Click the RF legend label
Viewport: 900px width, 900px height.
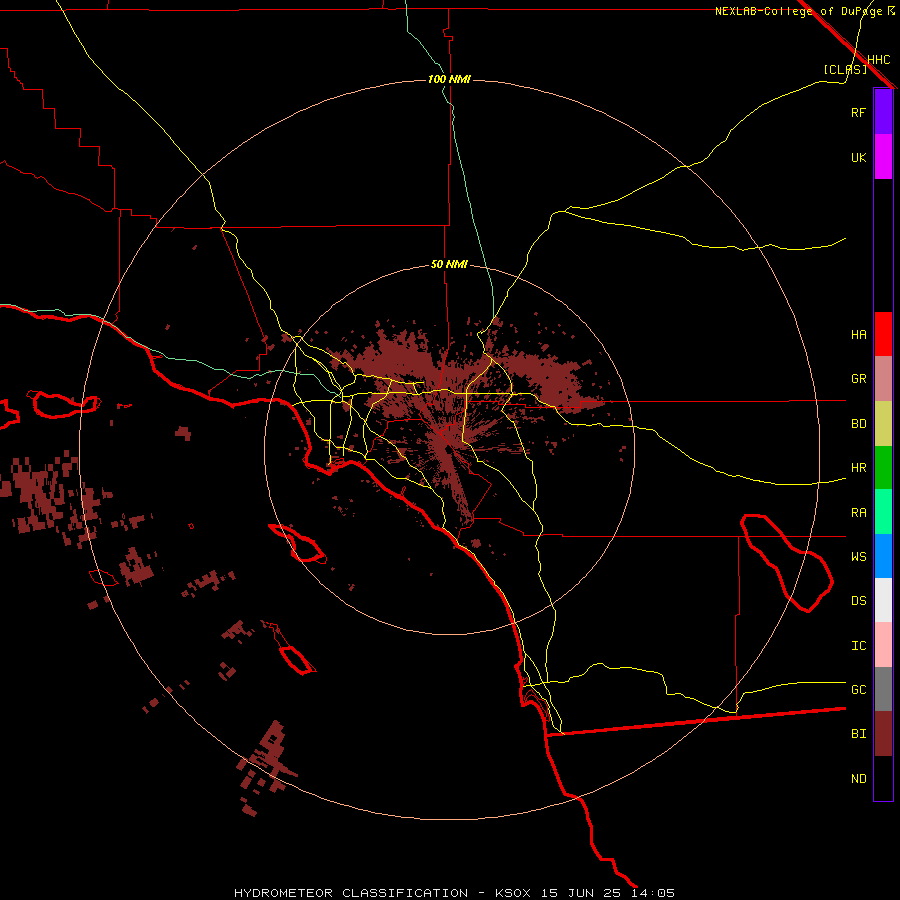point(858,112)
